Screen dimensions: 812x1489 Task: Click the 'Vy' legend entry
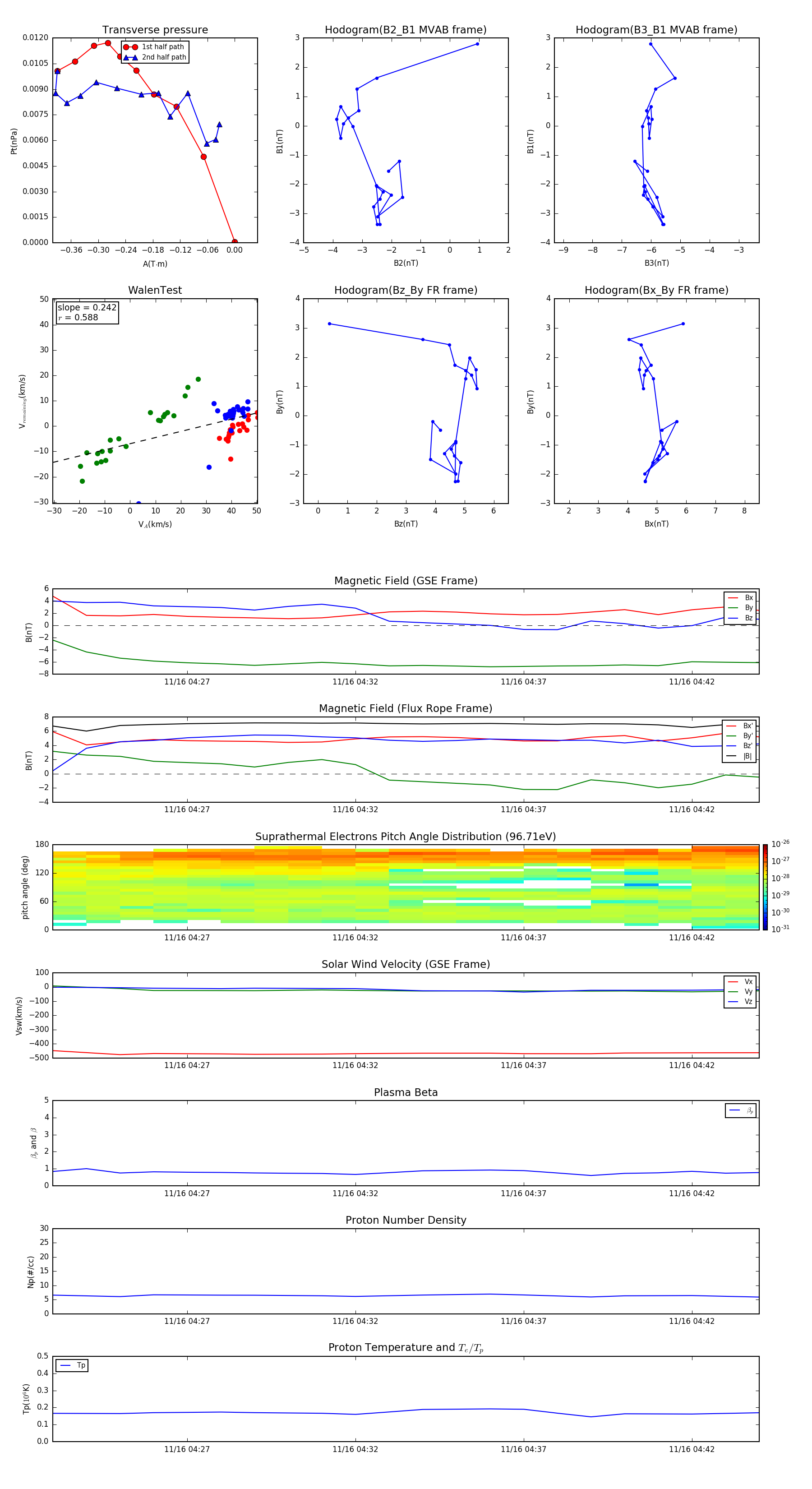click(741, 991)
